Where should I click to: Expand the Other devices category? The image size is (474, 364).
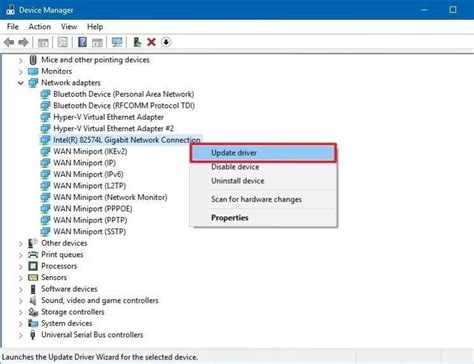coord(21,244)
